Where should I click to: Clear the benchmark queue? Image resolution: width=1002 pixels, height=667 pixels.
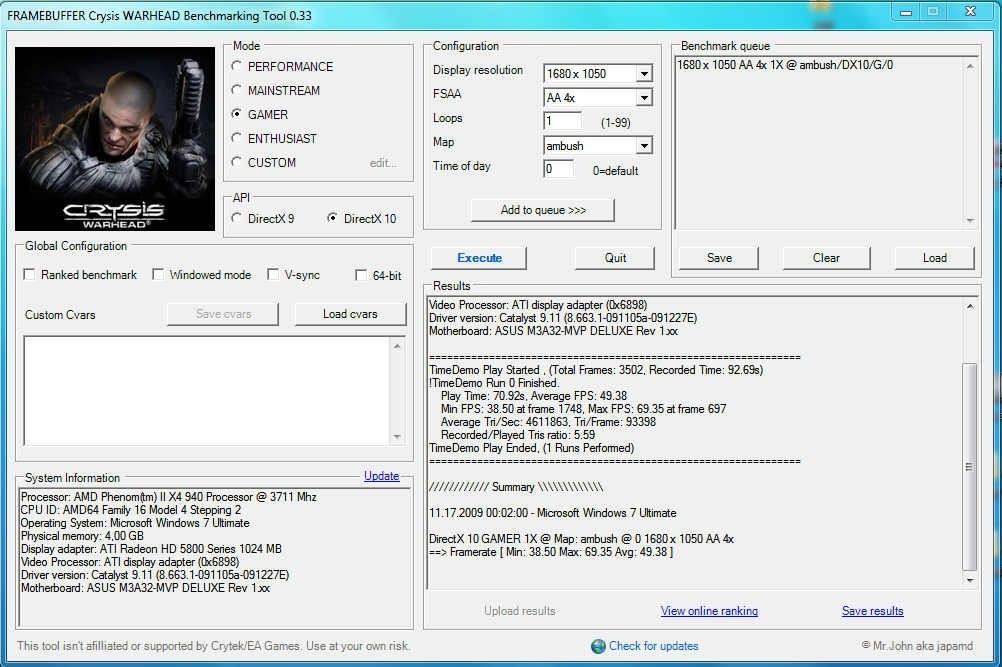pyautogui.click(x=826, y=258)
